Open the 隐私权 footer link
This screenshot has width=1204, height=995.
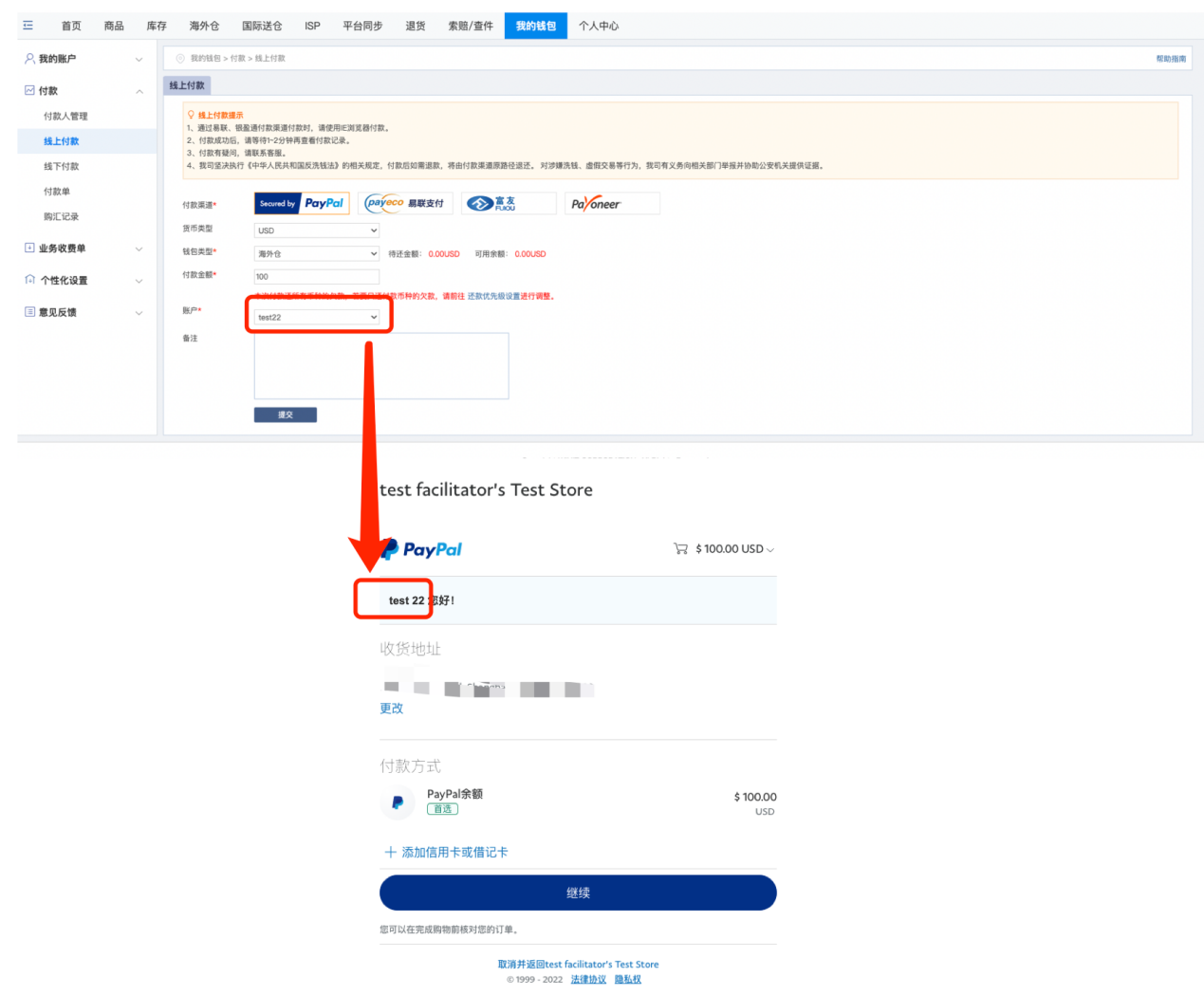(628, 980)
